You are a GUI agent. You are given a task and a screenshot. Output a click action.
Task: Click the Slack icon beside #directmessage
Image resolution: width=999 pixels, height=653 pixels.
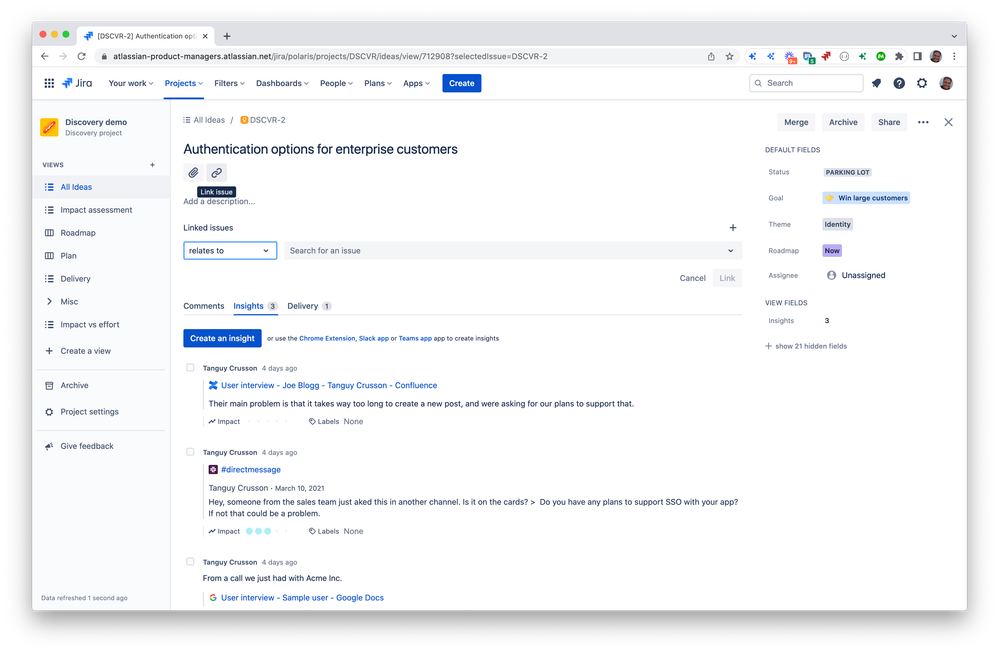point(213,470)
